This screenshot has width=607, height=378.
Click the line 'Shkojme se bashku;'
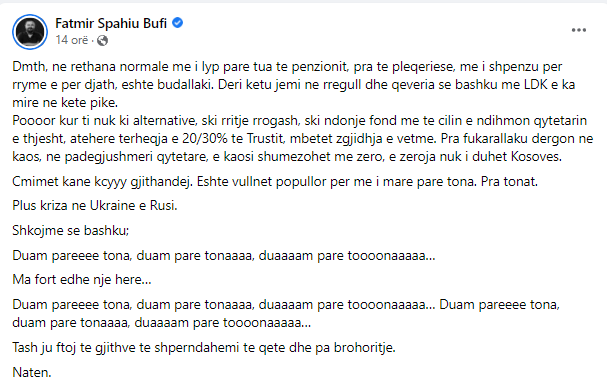click(x=71, y=230)
